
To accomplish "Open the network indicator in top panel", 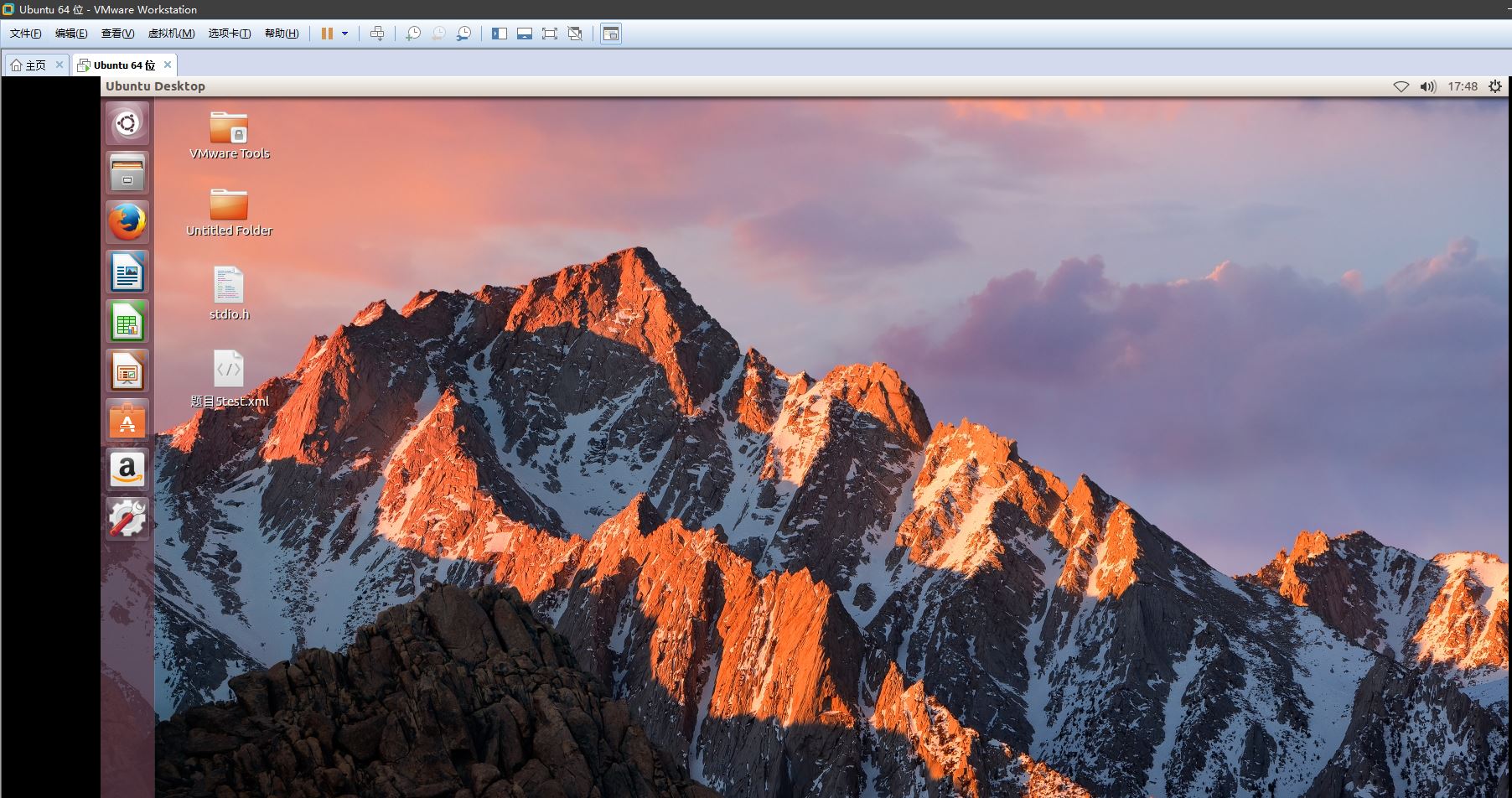I will pyautogui.click(x=1401, y=86).
